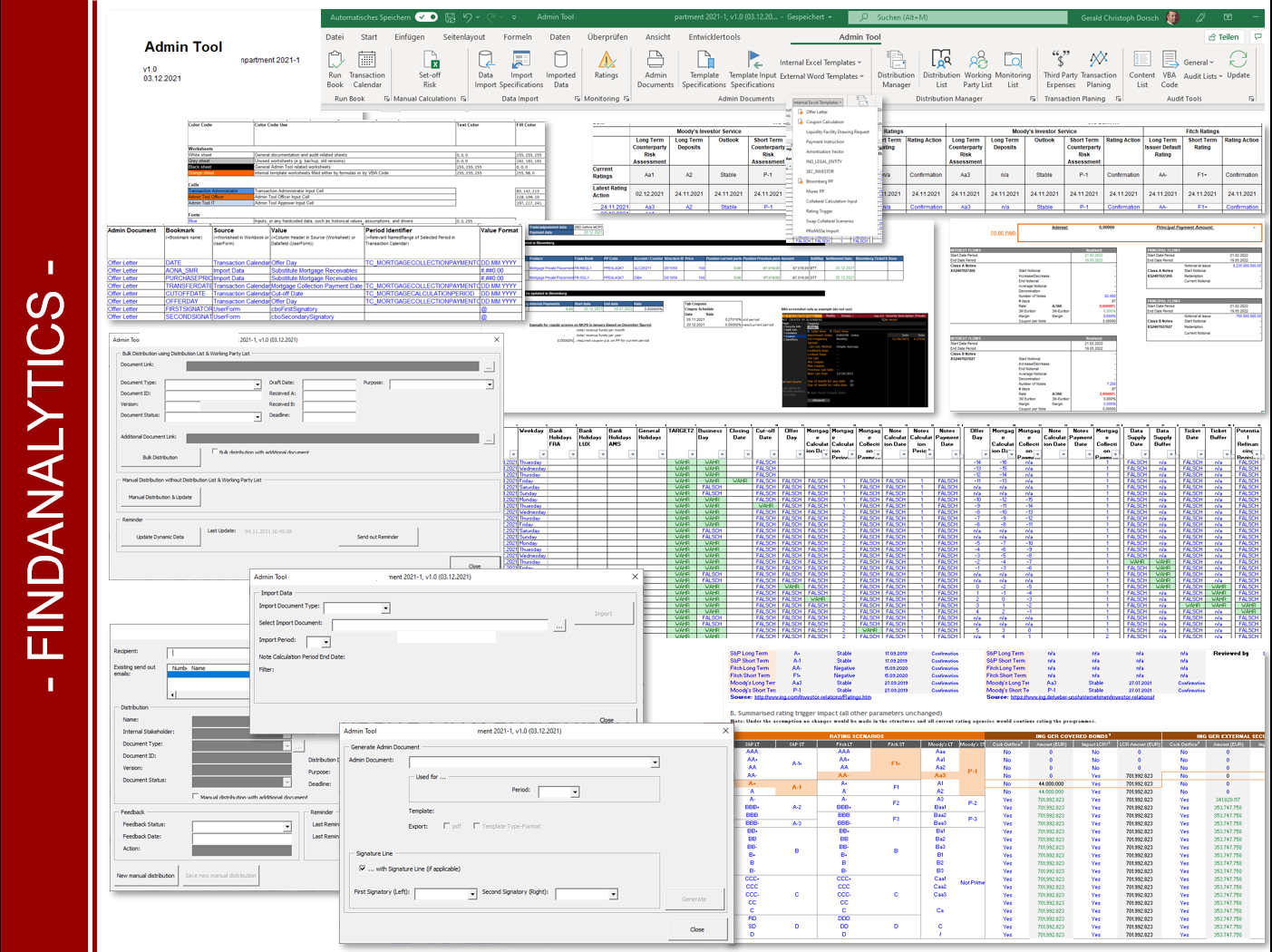This screenshot has height=952, width=1272.
Task: Open the Datei menu tab
Action: 335,37
